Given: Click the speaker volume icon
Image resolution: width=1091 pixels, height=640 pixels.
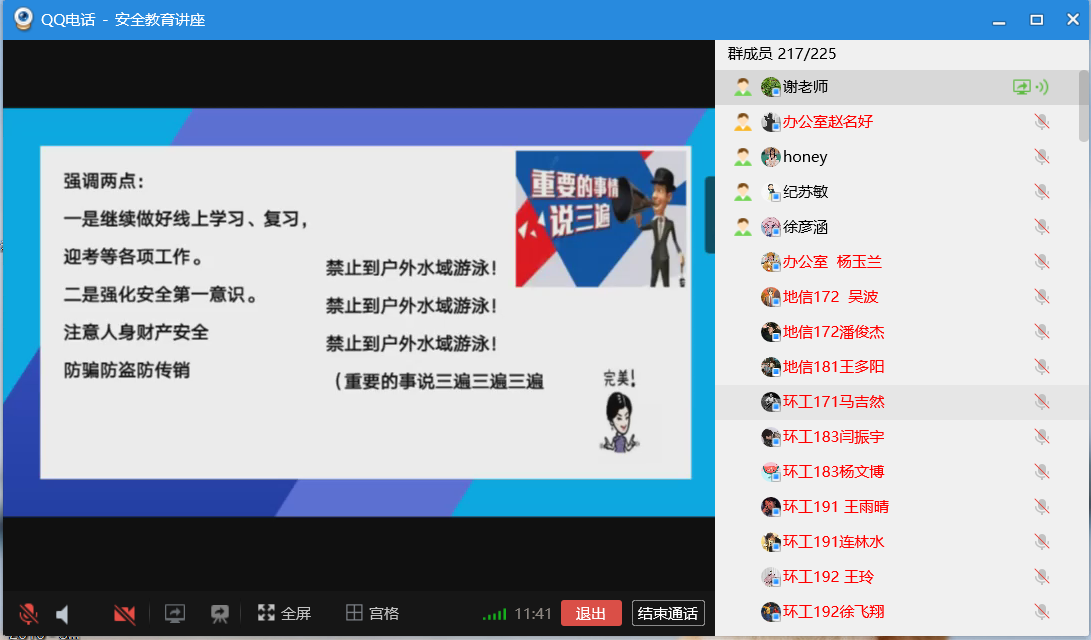Looking at the screenshot, I should pos(63,613).
